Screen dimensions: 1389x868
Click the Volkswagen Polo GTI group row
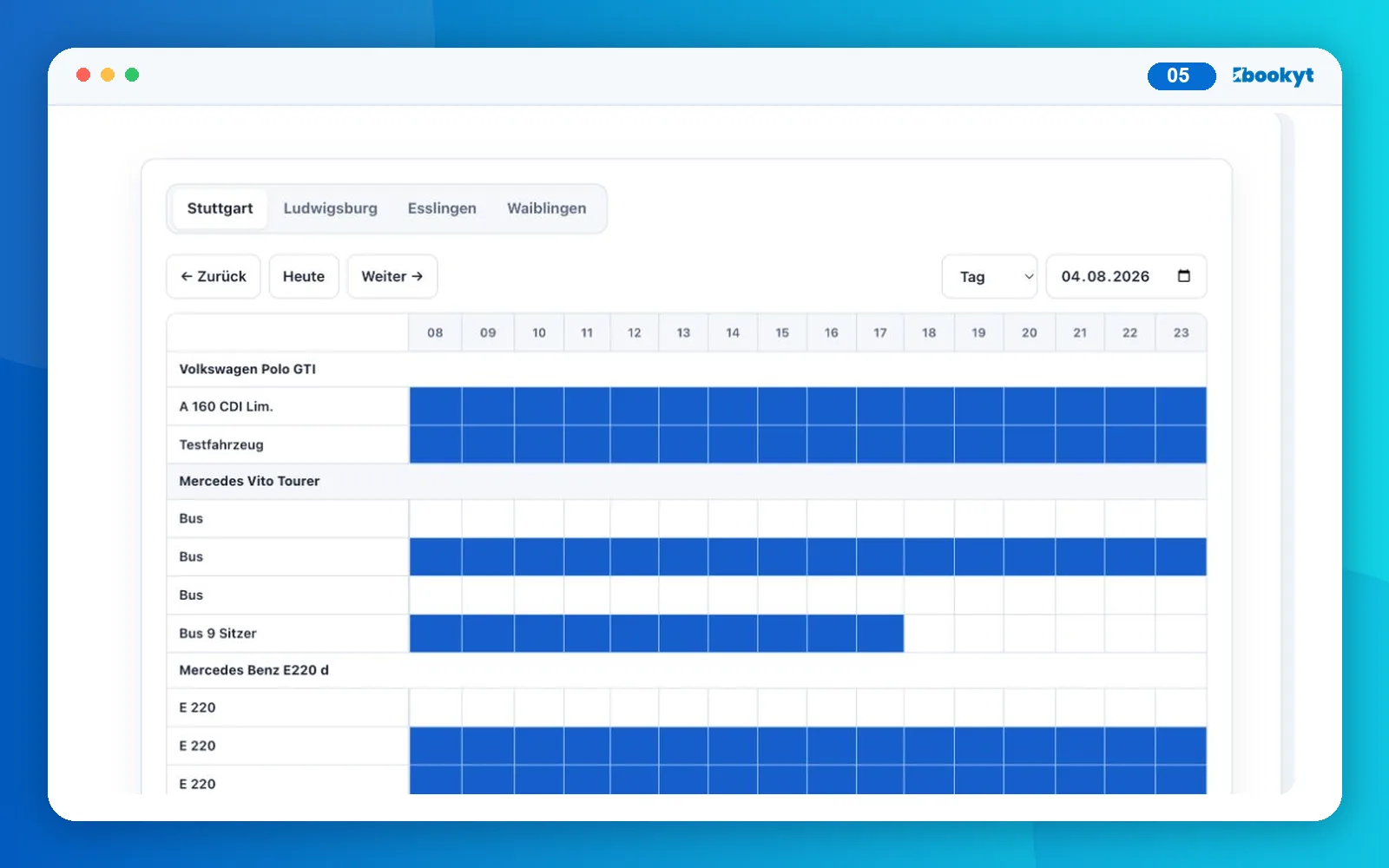[687, 369]
